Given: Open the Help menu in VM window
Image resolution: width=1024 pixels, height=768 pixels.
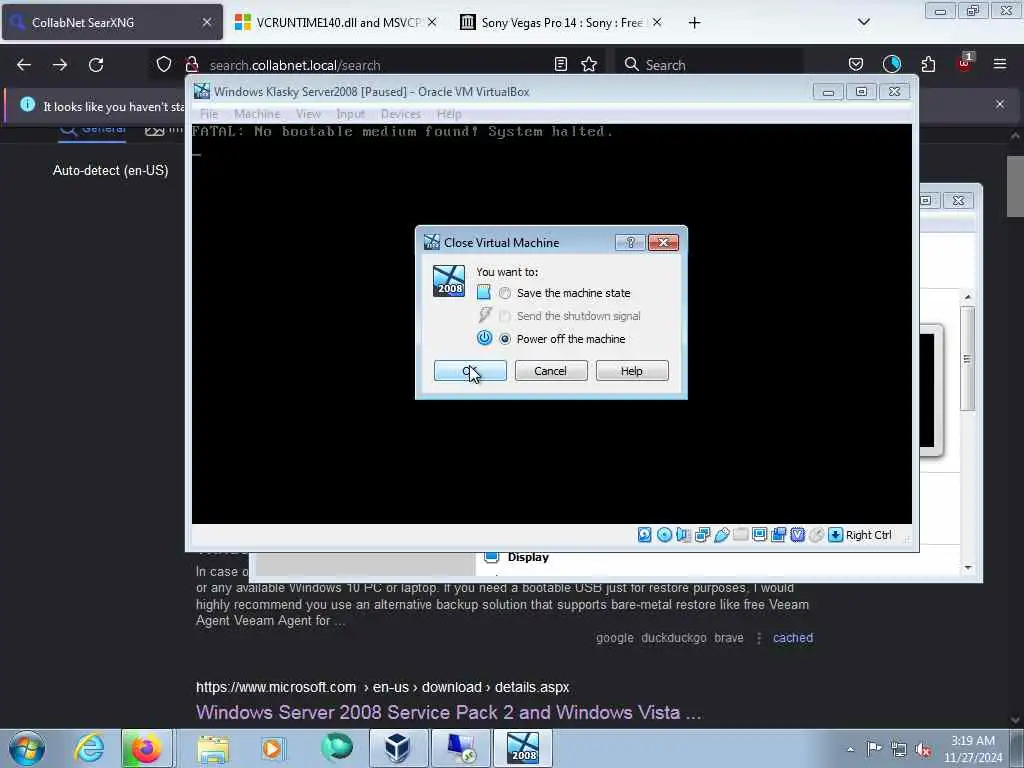Looking at the screenshot, I should (x=449, y=114).
